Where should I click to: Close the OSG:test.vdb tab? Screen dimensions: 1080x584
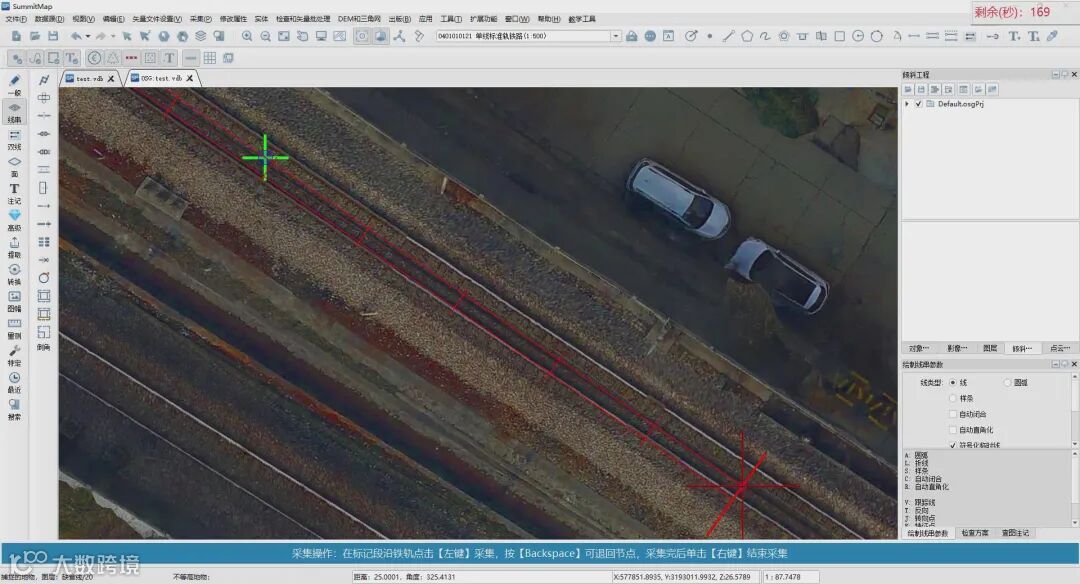point(189,79)
